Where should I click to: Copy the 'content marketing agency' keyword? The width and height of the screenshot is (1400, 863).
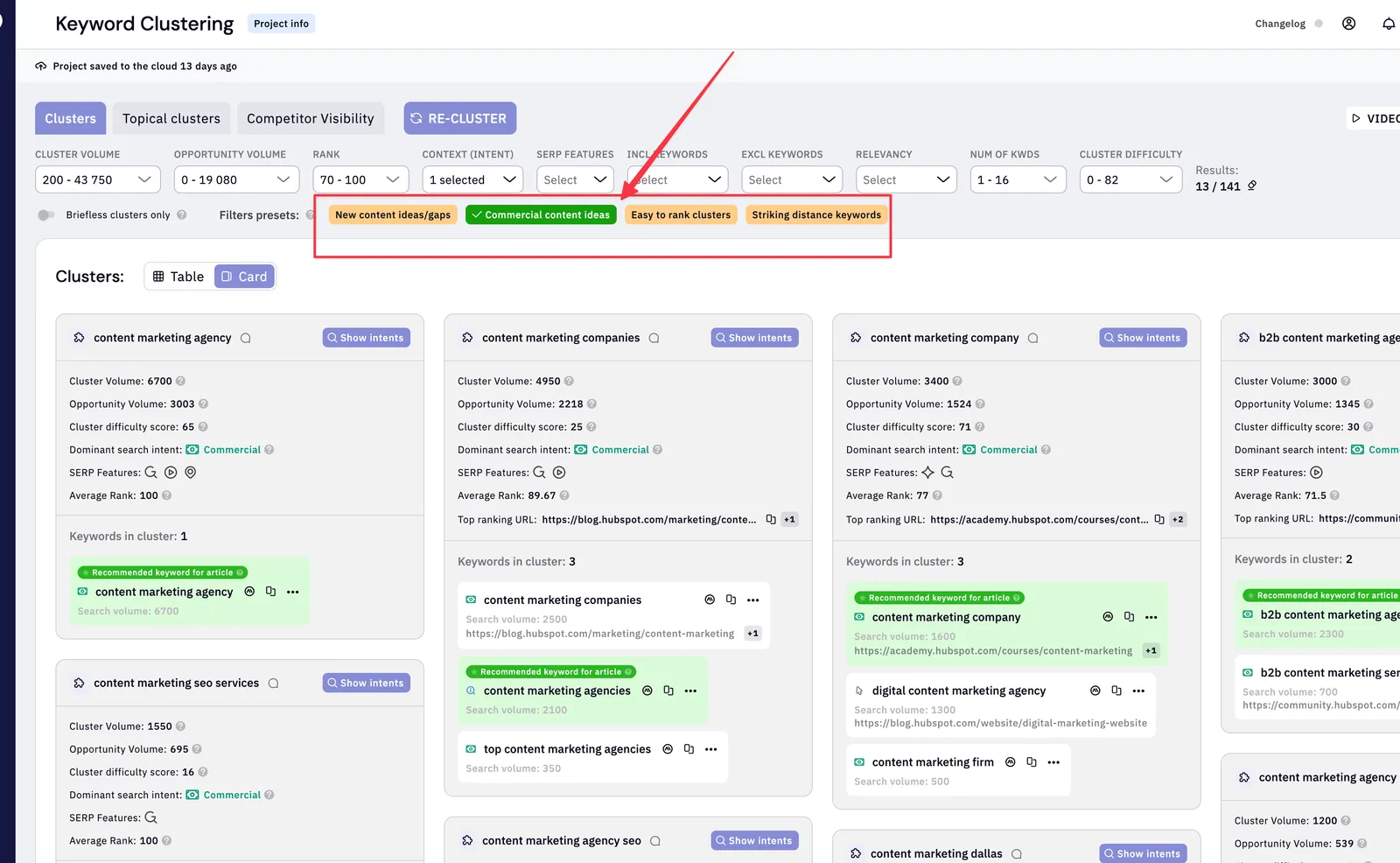pyautogui.click(x=270, y=592)
